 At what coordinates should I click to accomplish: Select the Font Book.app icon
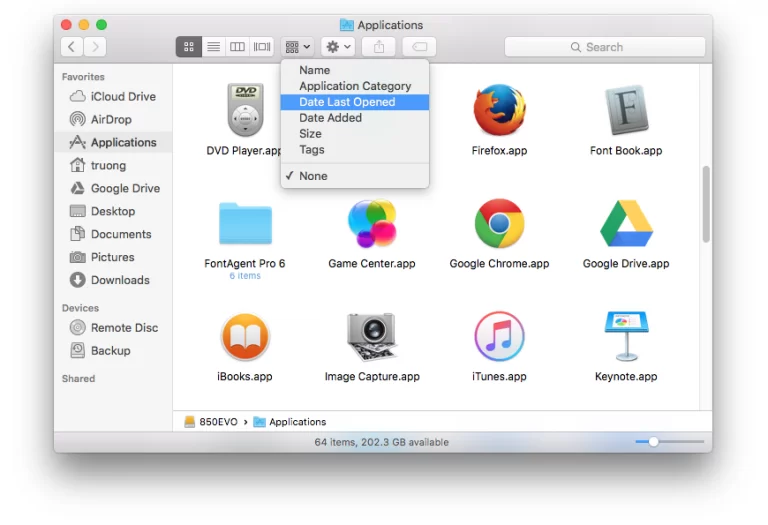(x=626, y=110)
